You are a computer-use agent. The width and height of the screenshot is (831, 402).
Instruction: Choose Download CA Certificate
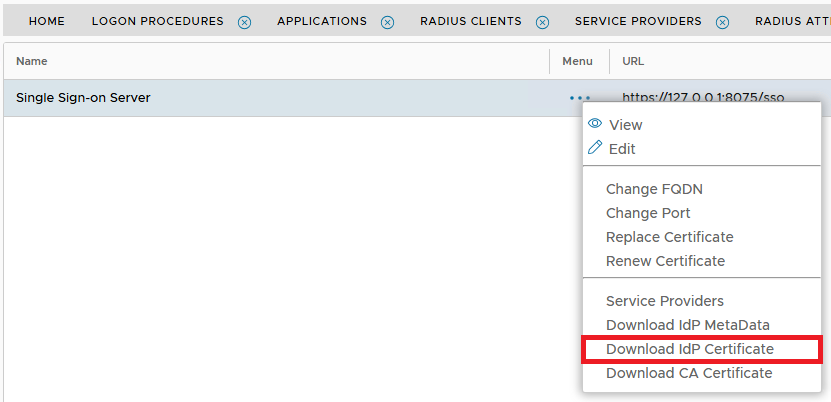click(689, 373)
